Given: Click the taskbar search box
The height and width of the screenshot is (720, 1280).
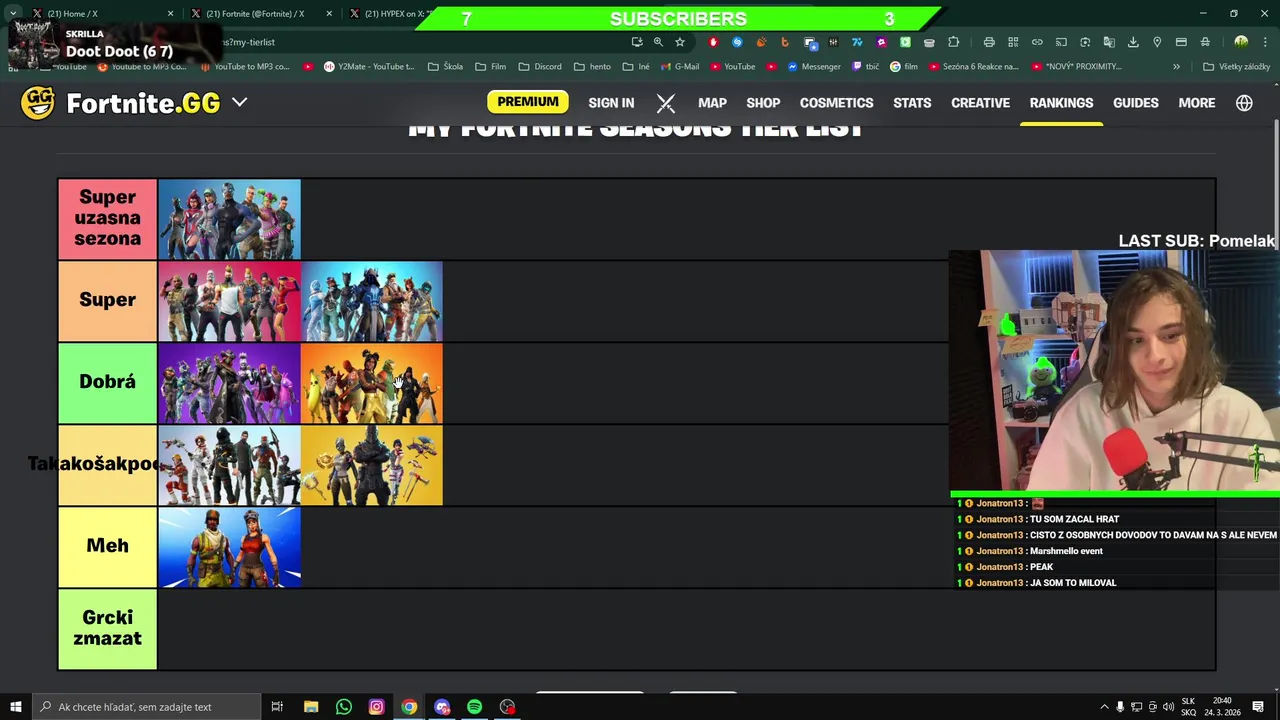Looking at the screenshot, I should 145,707.
